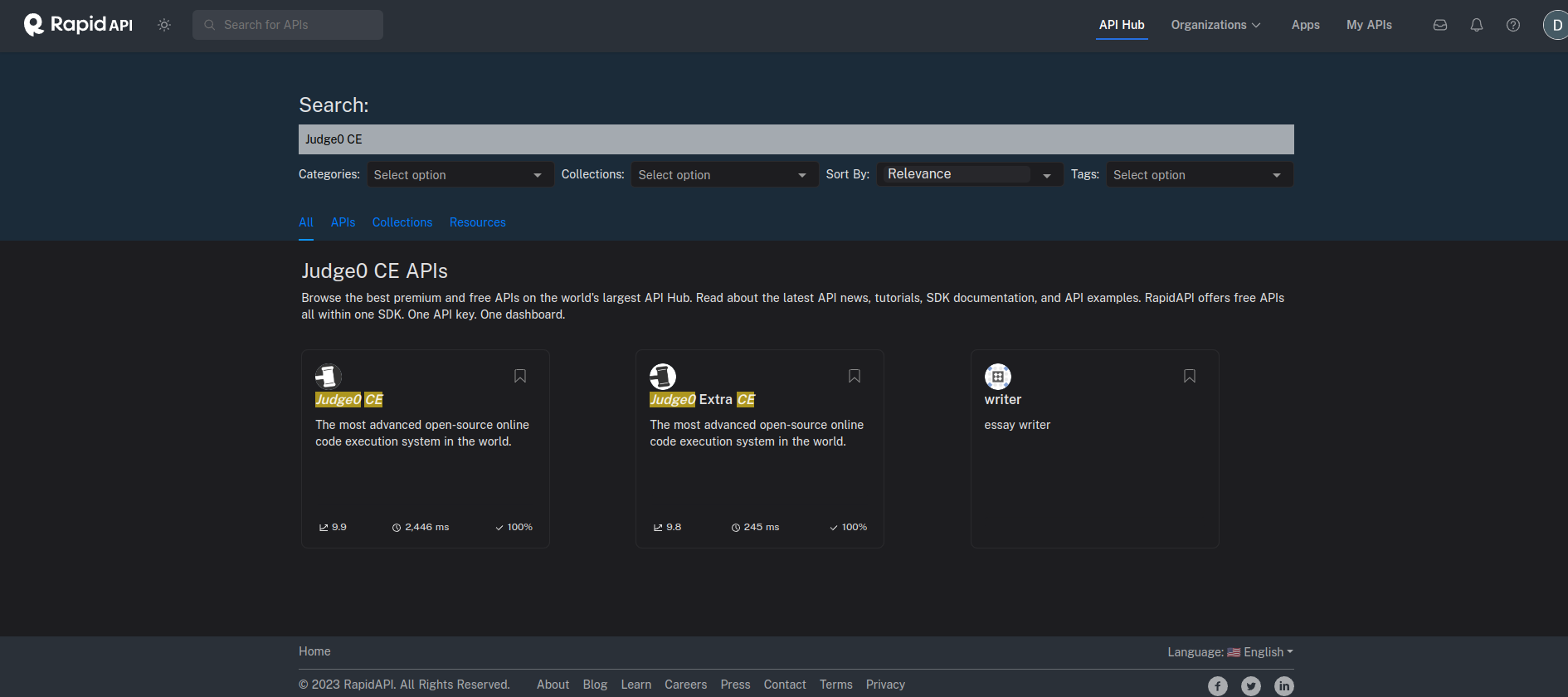The width and height of the screenshot is (1568, 697).
Task: Click the writer card logo
Action: tap(998, 377)
